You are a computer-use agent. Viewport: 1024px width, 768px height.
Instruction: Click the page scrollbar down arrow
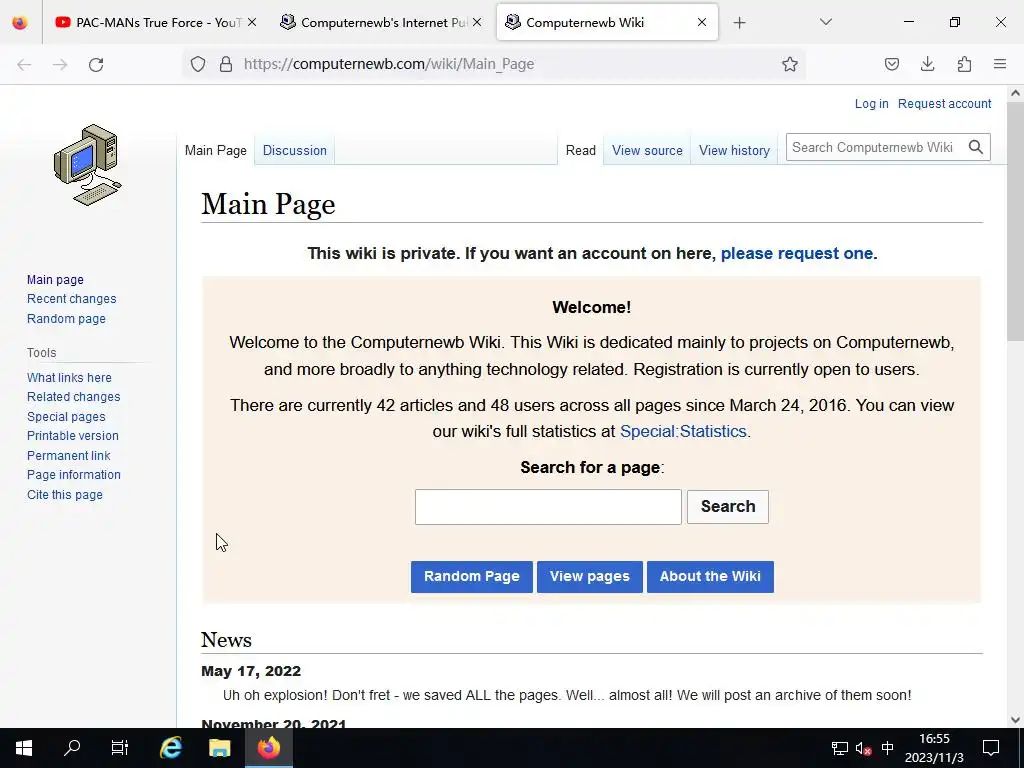click(x=1016, y=720)
